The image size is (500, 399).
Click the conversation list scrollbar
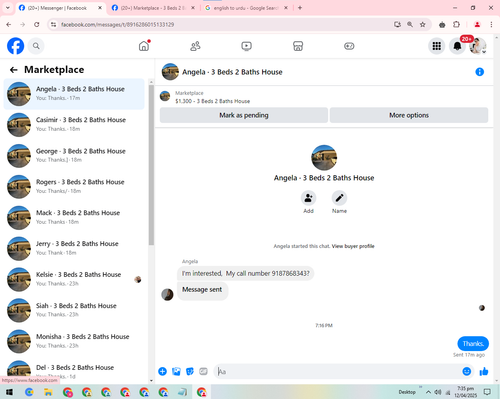click(x=151, y=165)
